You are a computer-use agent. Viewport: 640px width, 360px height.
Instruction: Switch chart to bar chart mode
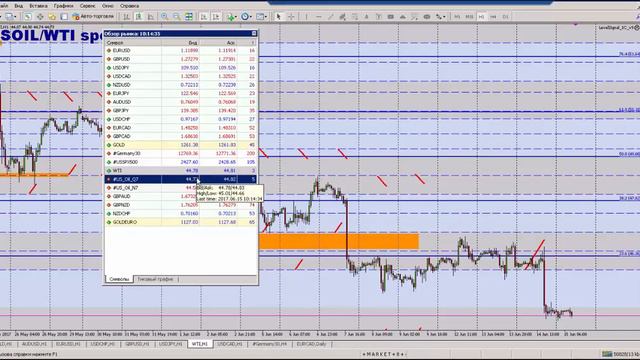click(x=127, y=16)
